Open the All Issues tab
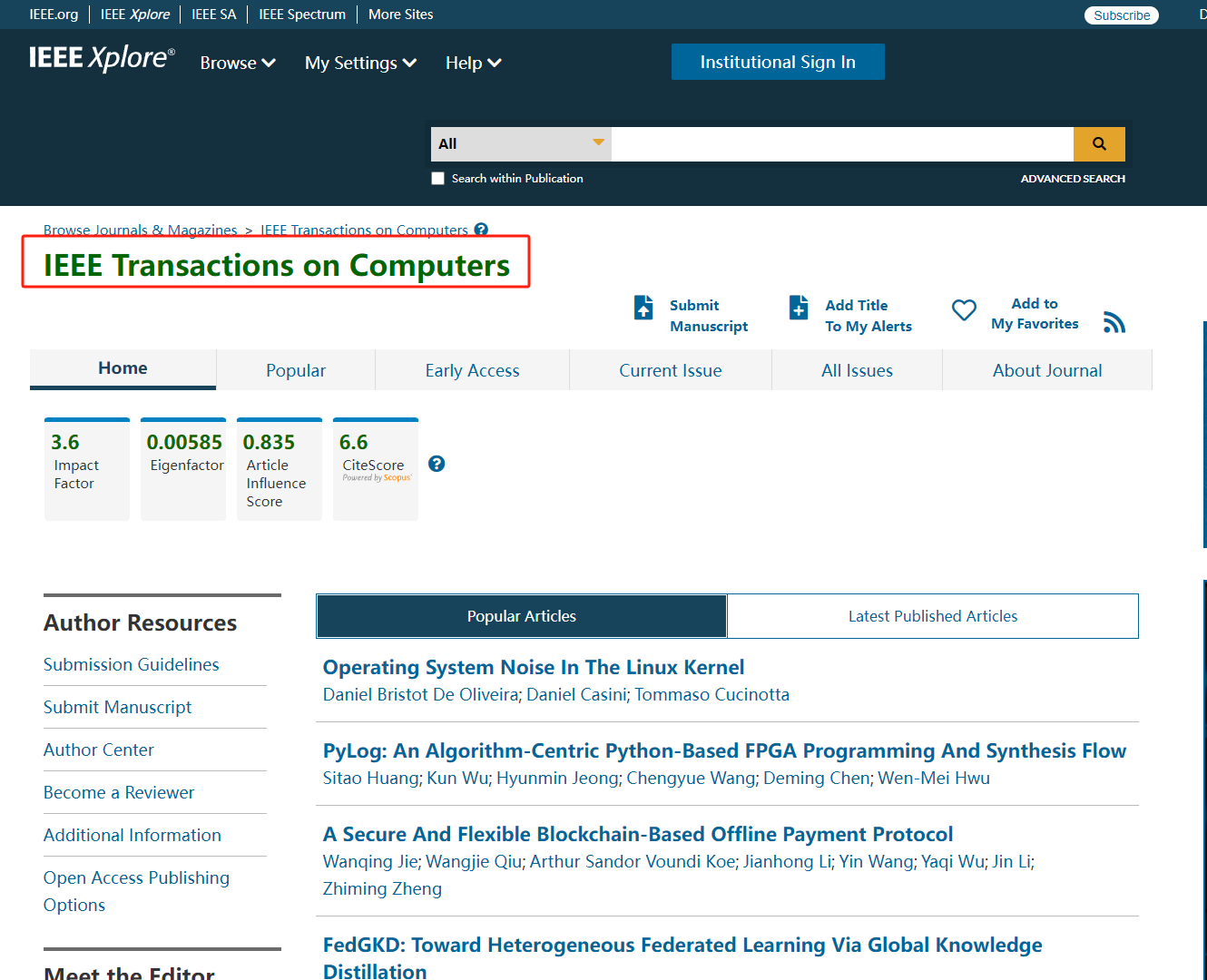 tap(857, 370)
